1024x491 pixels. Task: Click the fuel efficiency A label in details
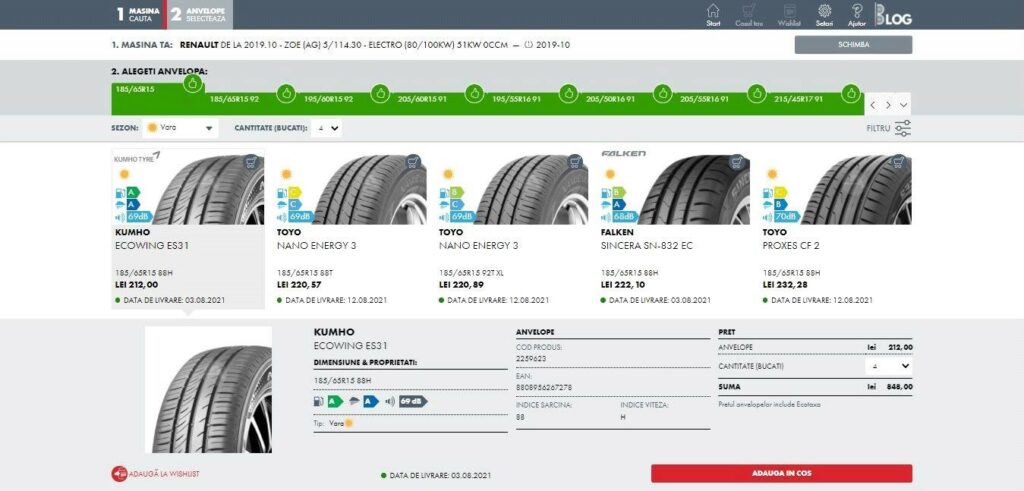pos(335,402)
